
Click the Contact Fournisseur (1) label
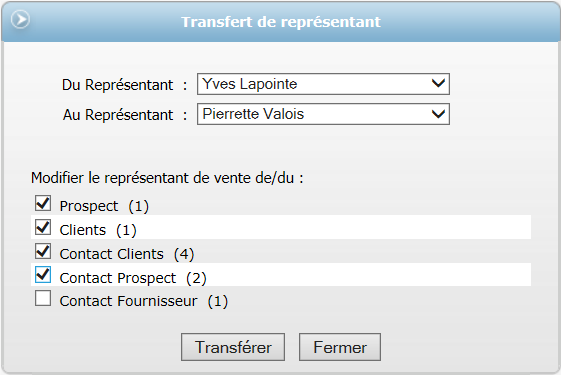(x=143, y=301)
